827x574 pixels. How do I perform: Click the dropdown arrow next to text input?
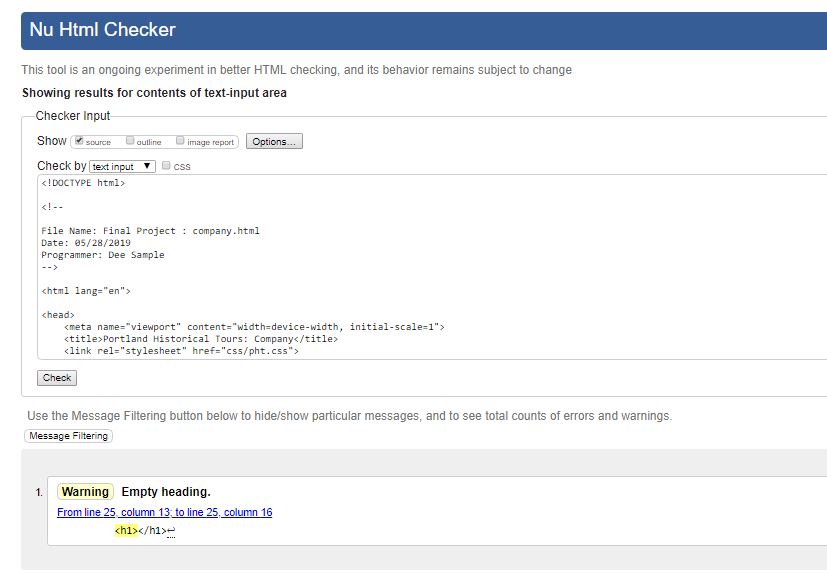coord(147,166)
